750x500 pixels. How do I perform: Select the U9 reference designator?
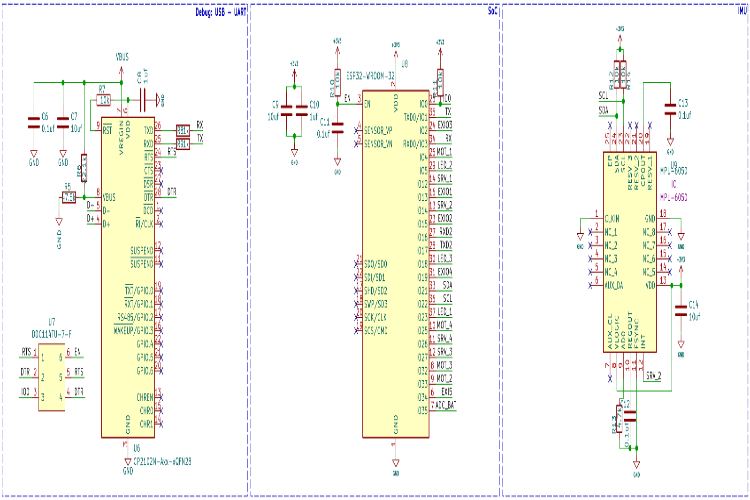(x=673, y=165)
